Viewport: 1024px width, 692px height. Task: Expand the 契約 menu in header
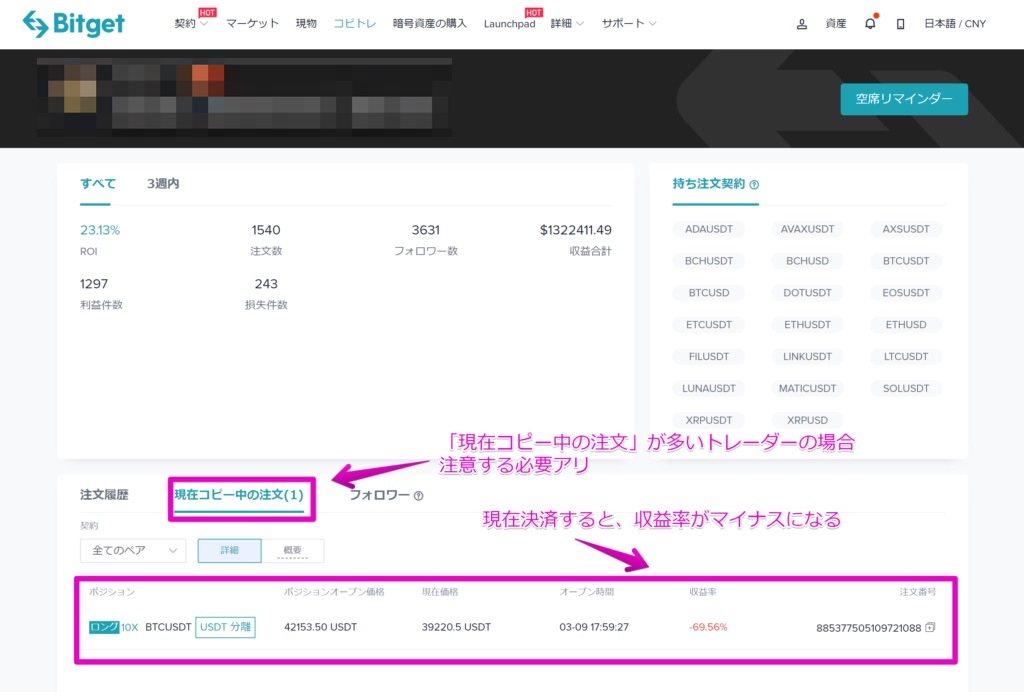coord(191,24)
